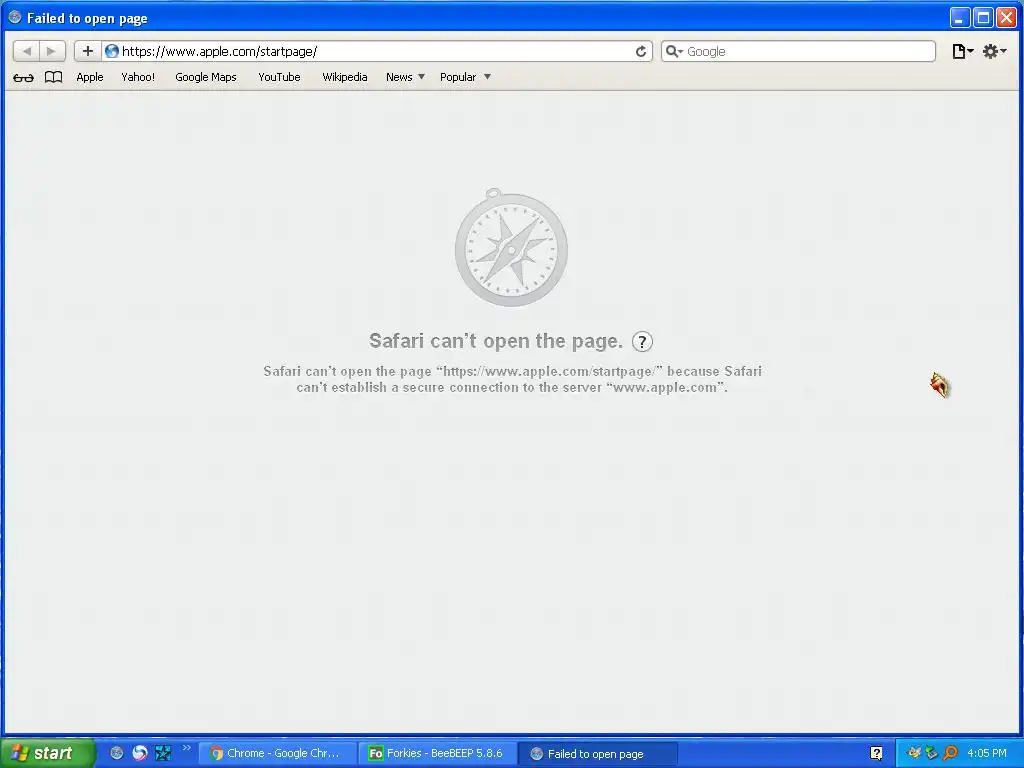1024x768 pixels.
Task: Click the globe site icon in address bar
Action: (112, 51)
